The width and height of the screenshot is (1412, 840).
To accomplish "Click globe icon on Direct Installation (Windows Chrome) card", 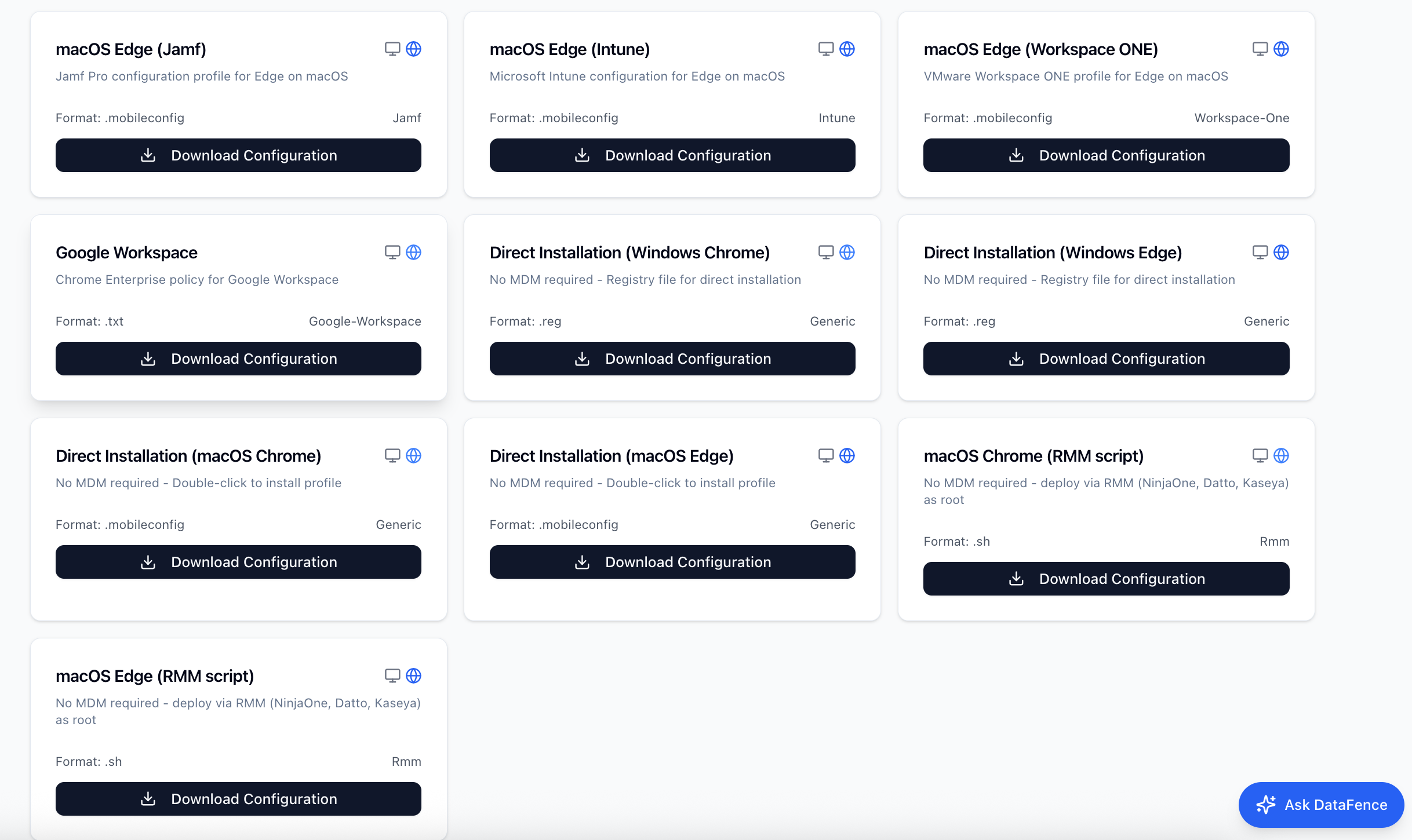I will pyautogui.click(x=847, y=253).
